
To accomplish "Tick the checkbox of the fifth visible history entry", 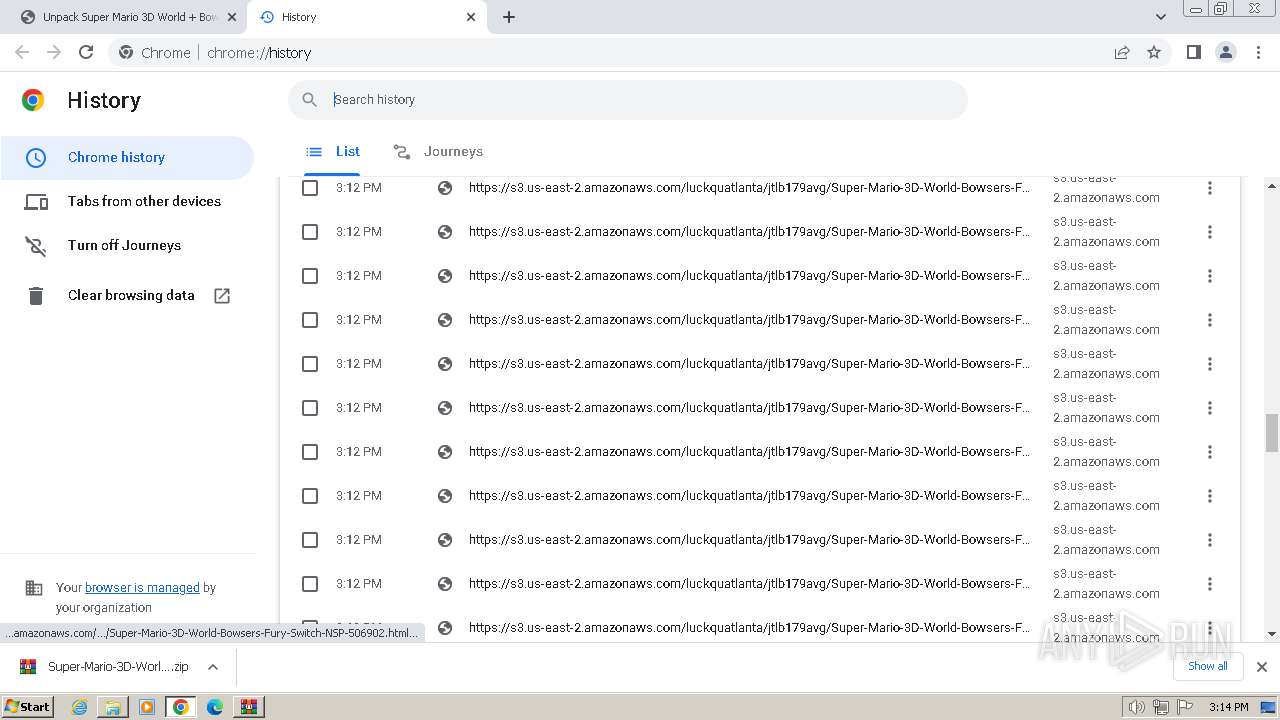I will pyautogui.click(x=310, y=364).
